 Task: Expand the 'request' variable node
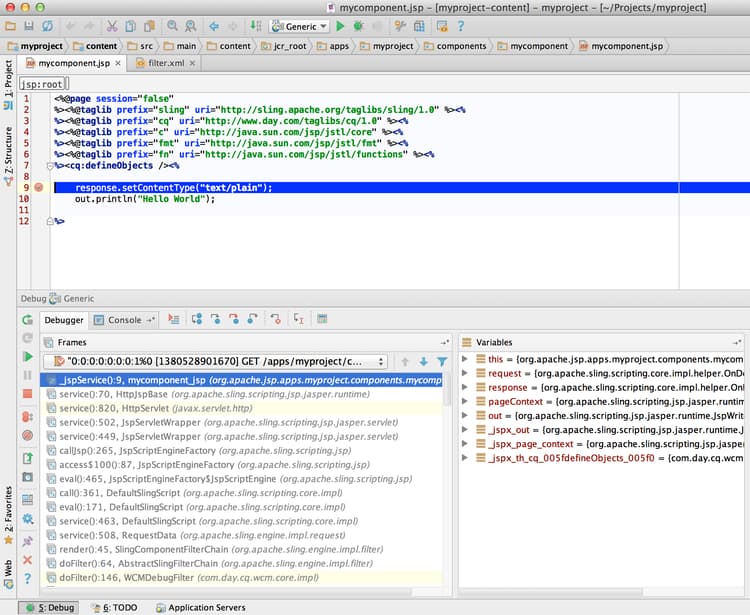465,372
